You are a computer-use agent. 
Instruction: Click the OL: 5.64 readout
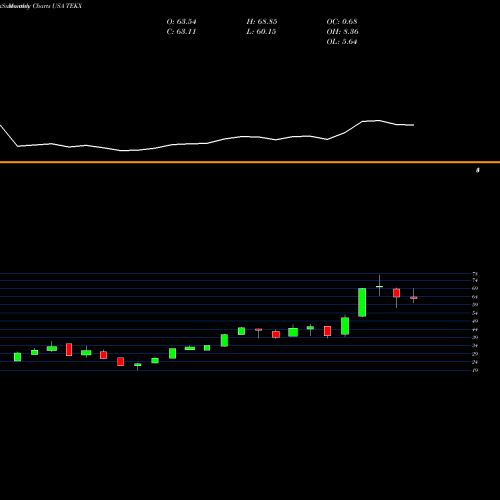[x=342, y=42]
